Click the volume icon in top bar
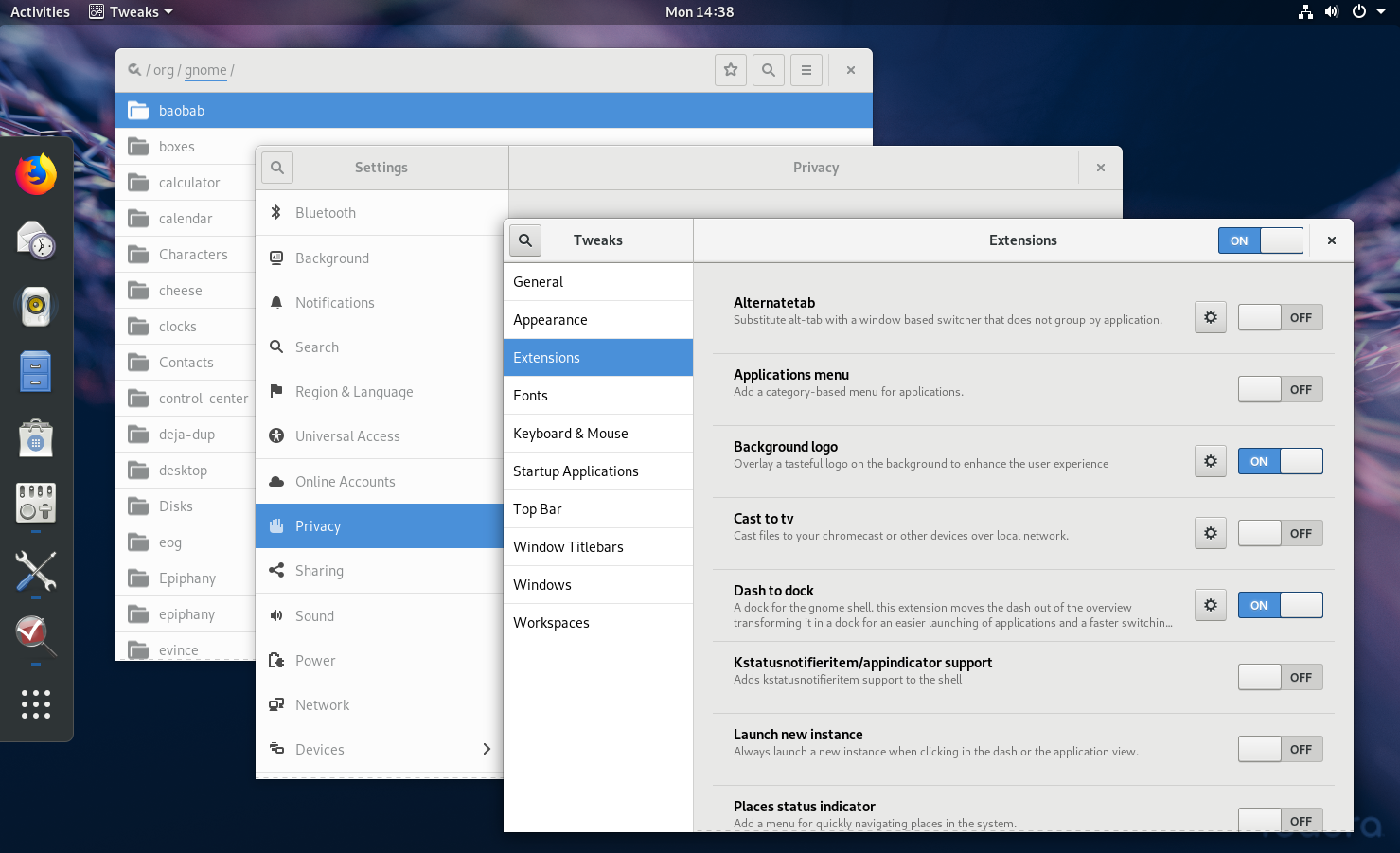Viewport: 1400px width, 853px height. (1332, 12)
